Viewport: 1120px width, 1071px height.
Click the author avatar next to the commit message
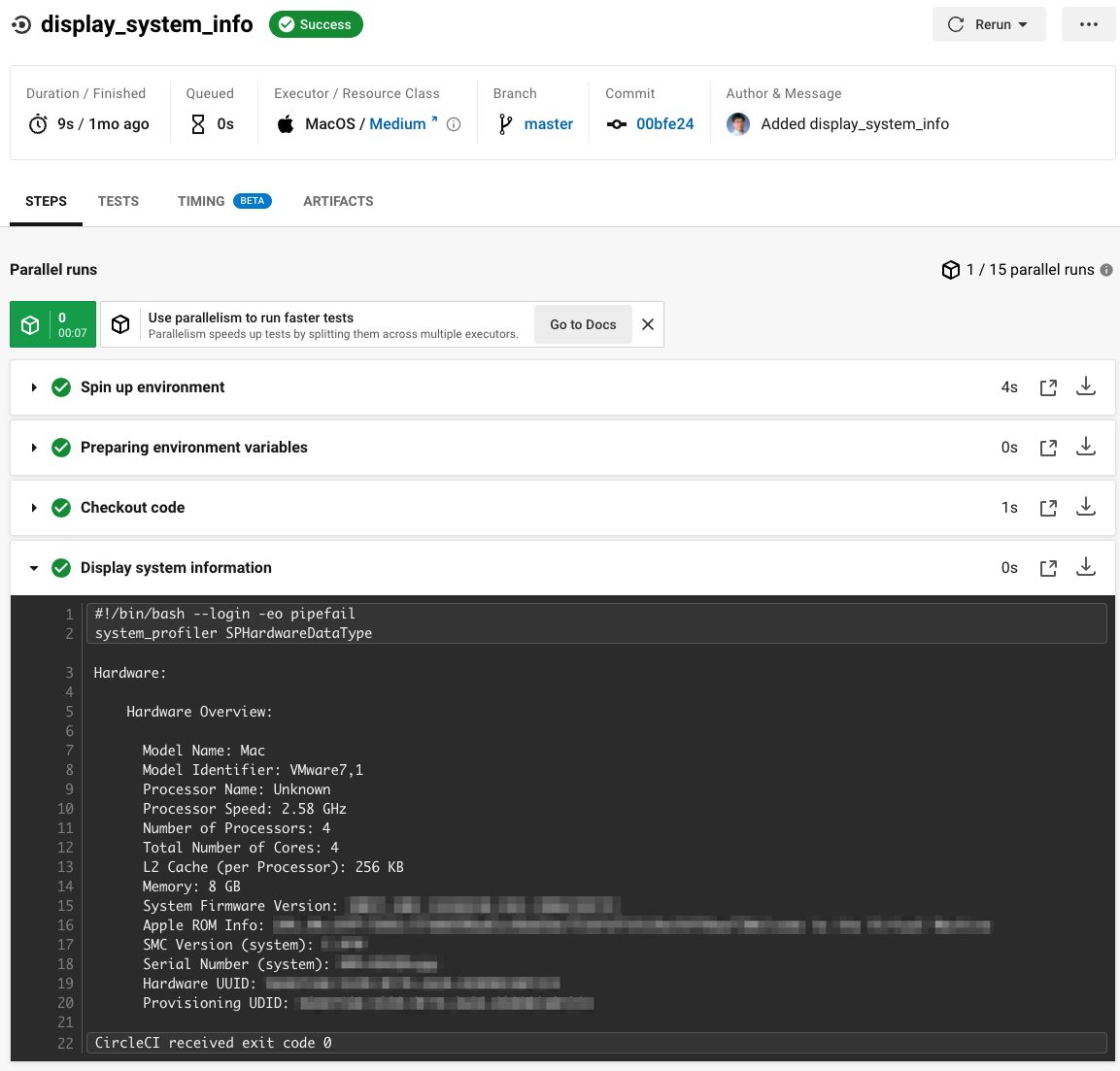tap(738, 124)
